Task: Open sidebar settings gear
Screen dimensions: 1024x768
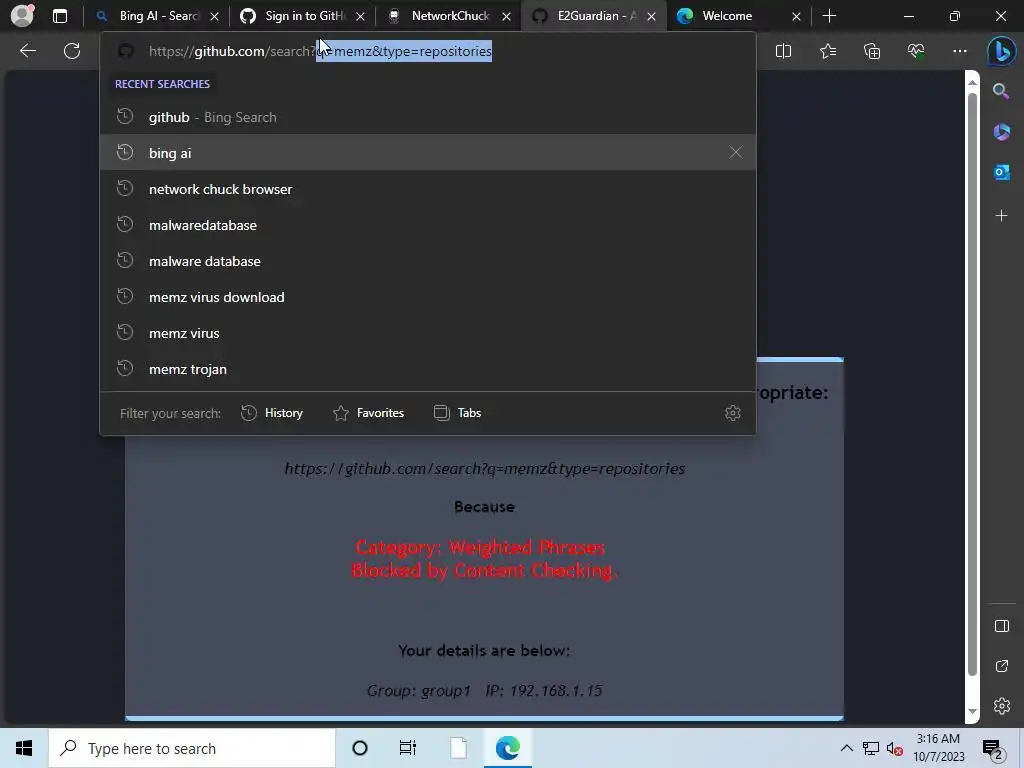Action: coord(1001,706)
